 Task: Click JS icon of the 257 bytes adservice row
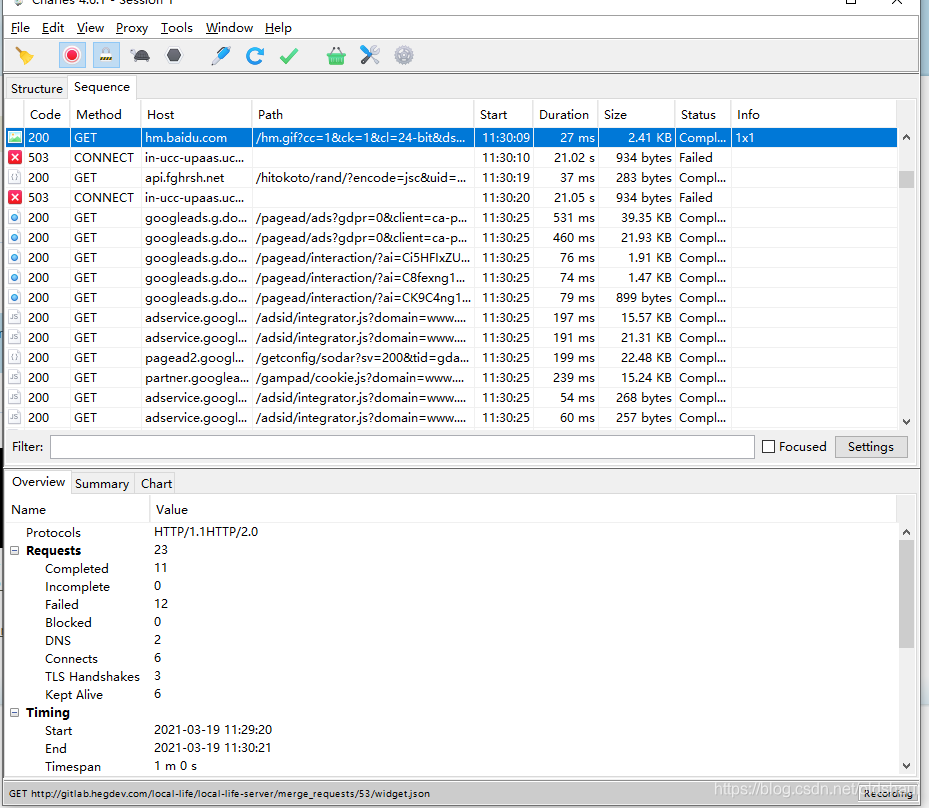click(x=15, y=418)
